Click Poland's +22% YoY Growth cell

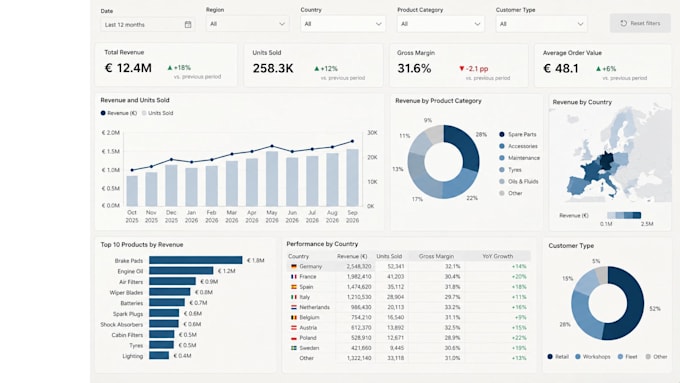pos(519,338)
